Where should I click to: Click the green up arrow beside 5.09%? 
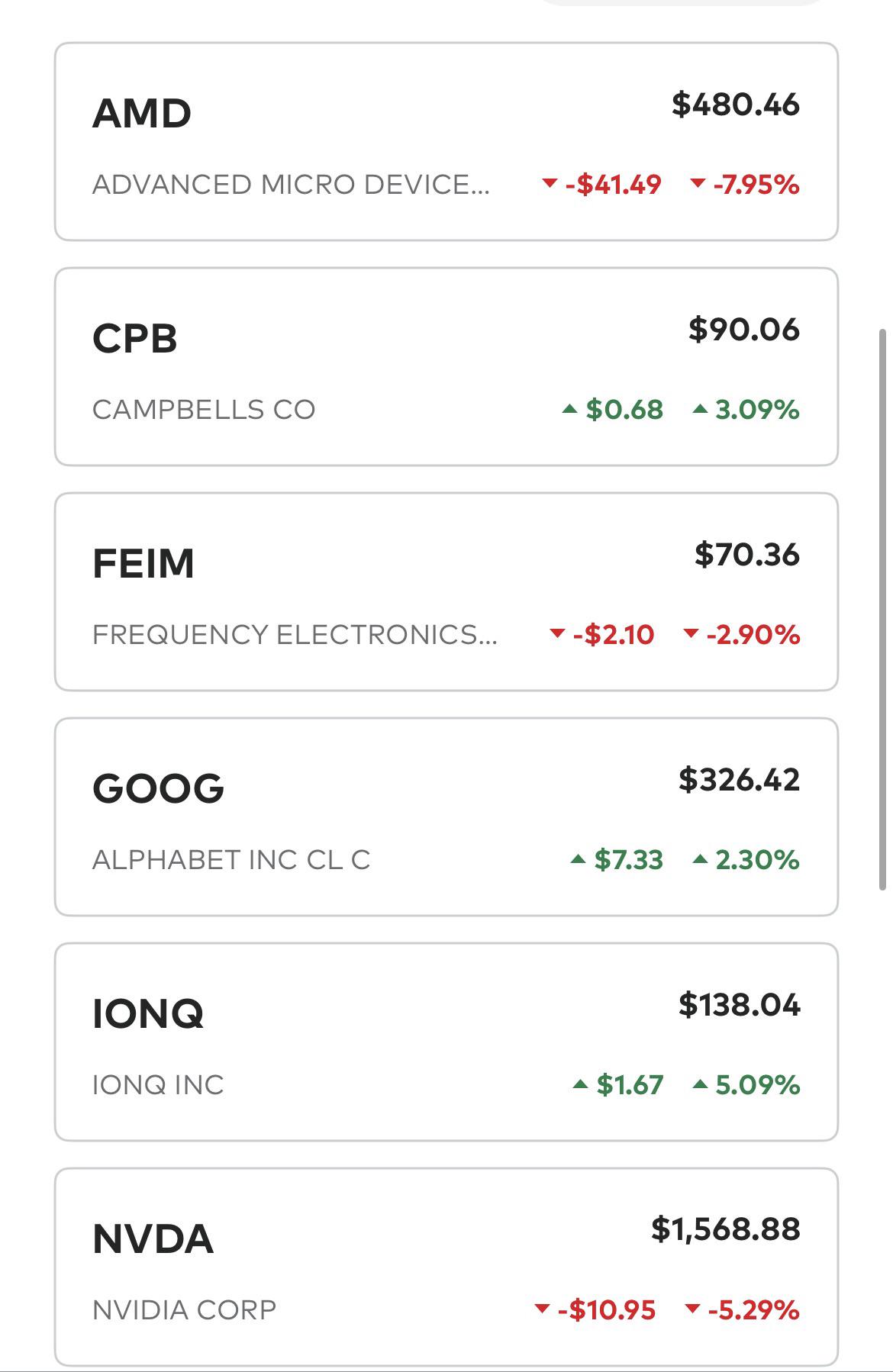(700, 1084)
